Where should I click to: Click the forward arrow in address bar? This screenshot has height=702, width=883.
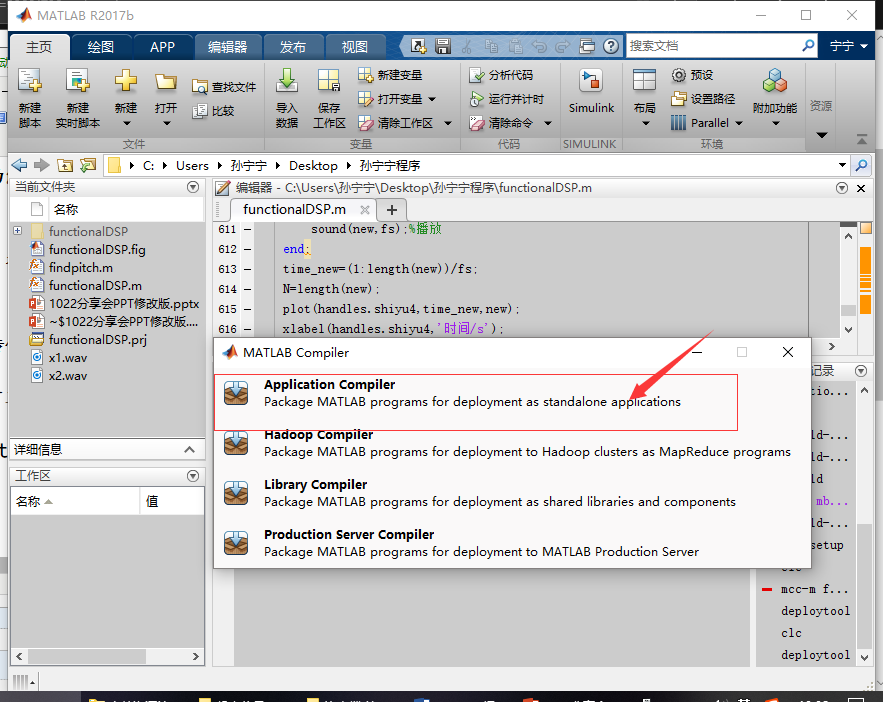[41, 166]
